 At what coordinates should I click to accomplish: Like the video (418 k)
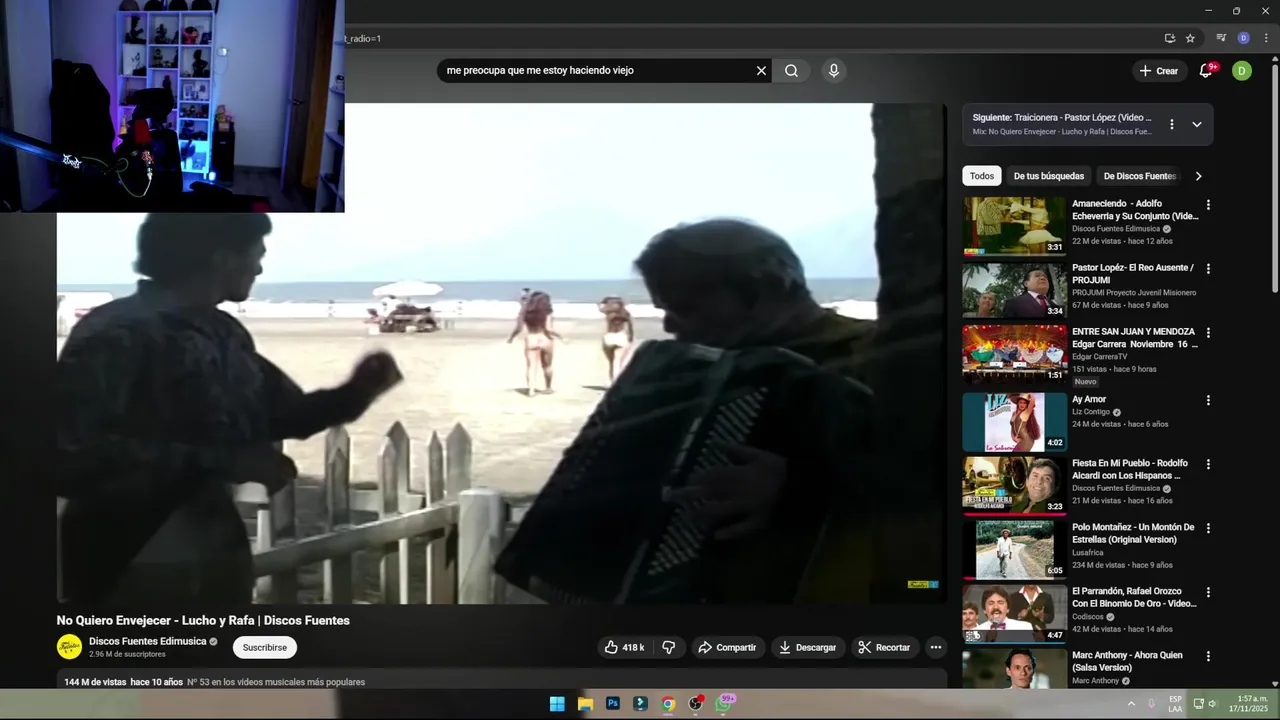(624, 647)
